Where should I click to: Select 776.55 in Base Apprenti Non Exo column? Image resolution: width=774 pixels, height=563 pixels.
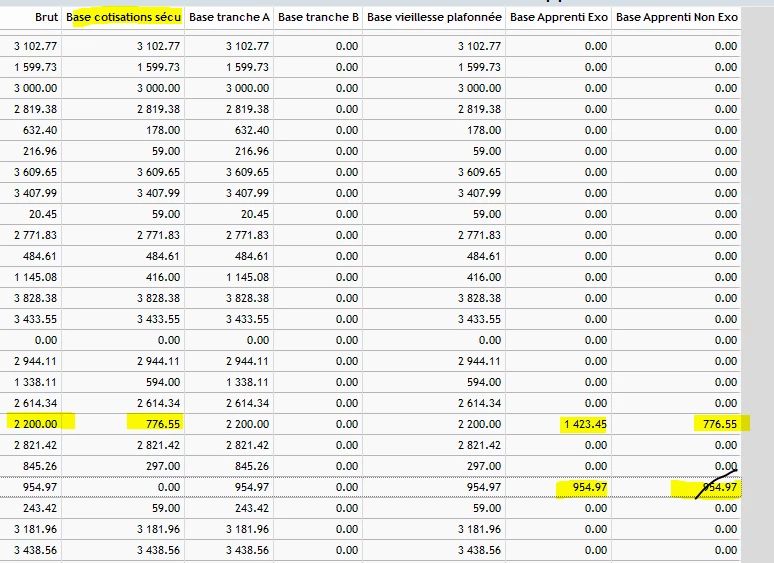[x=720, y=424]
